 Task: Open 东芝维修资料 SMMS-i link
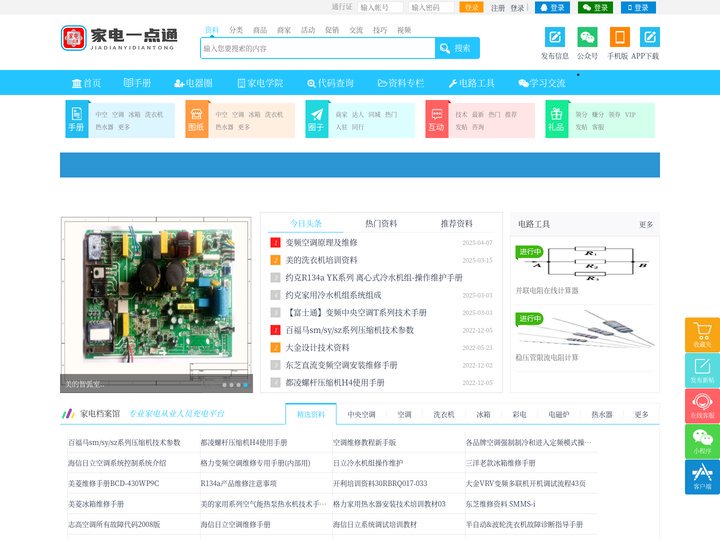coord(500,504)
